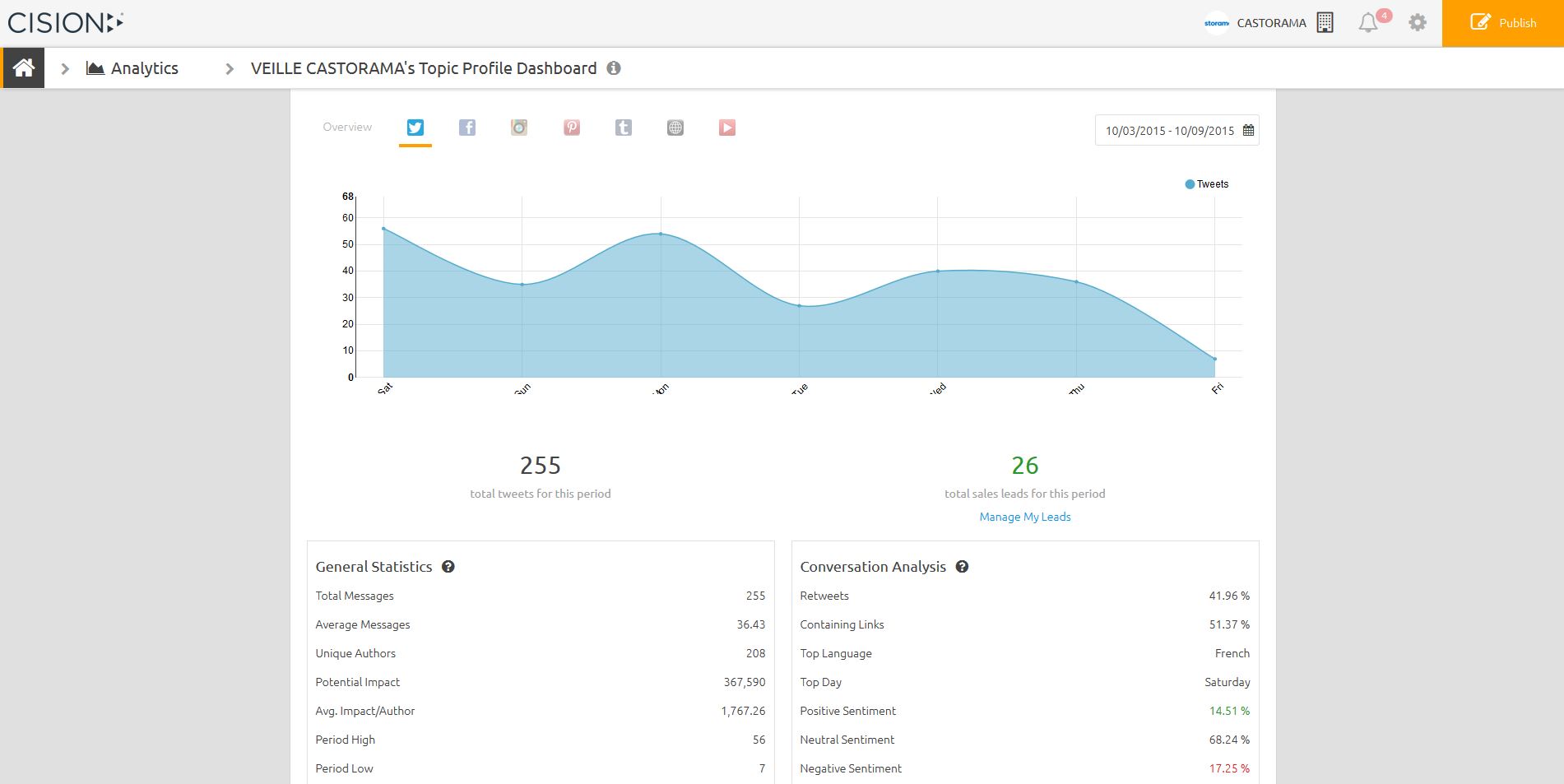
Task: Select the Twitter analytics tab
Action: point(415,128)
